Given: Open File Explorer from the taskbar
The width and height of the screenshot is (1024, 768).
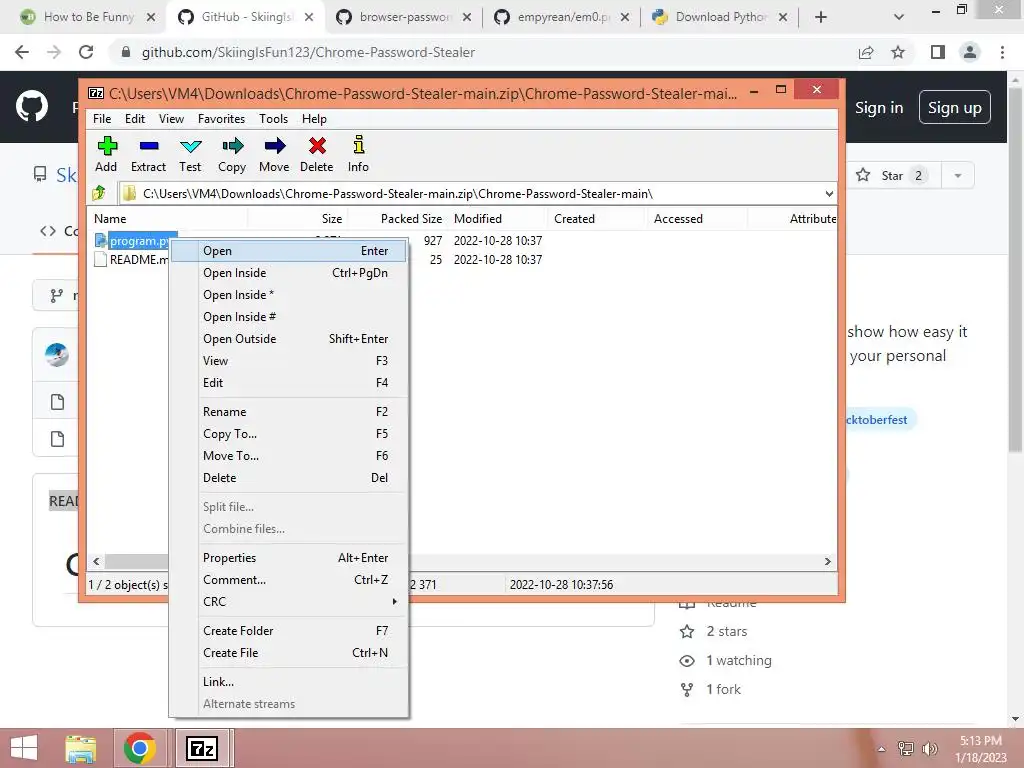Looking at the screenshot, I should coord(81,748).
